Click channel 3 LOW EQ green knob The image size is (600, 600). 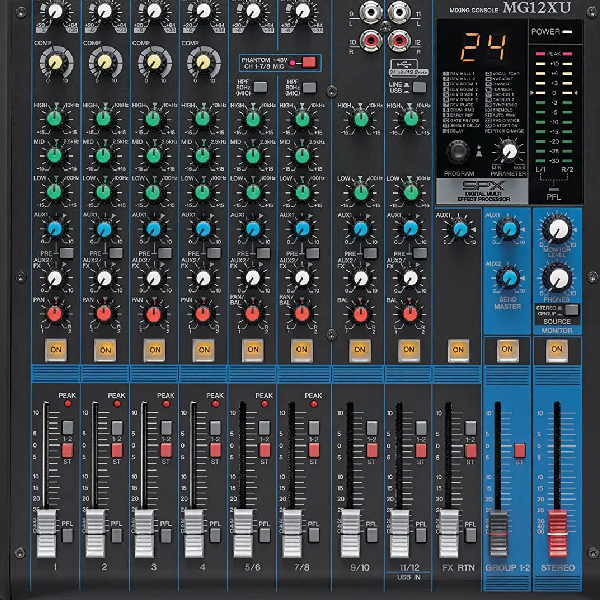(153, 192)
